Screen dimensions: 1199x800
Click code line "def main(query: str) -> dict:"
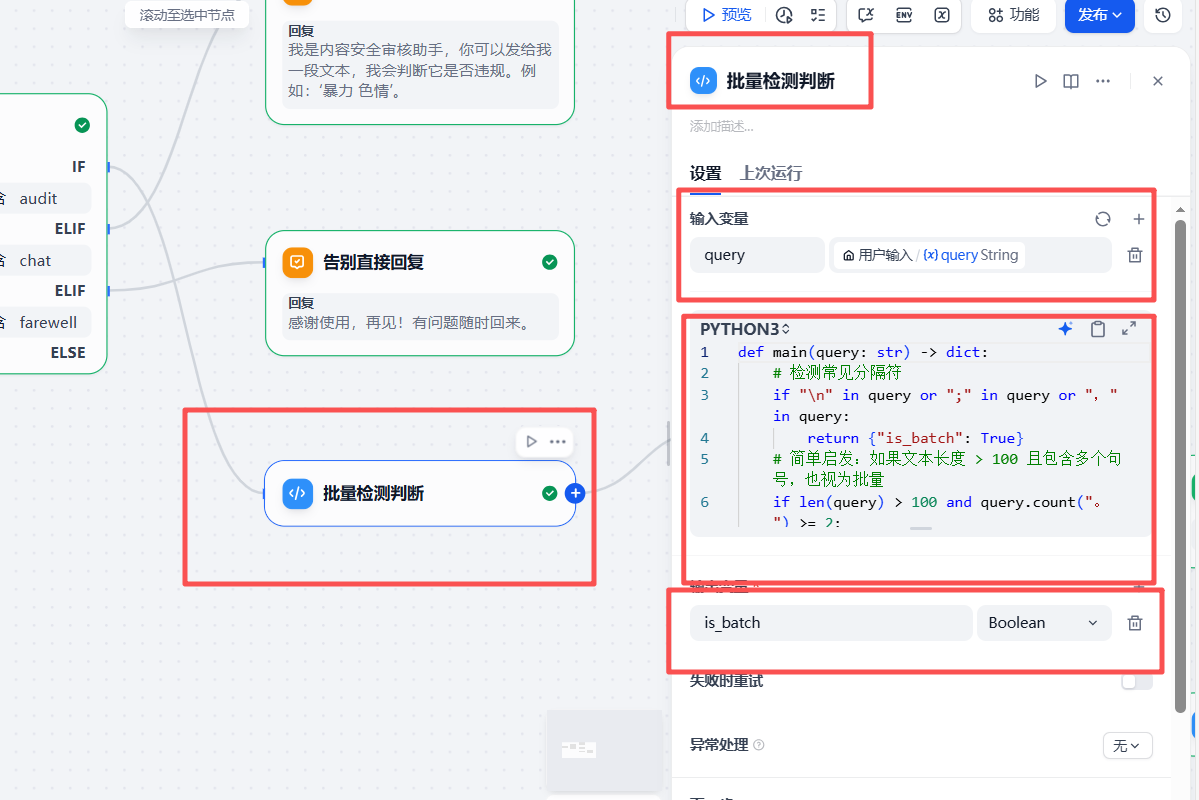point(863,353)
